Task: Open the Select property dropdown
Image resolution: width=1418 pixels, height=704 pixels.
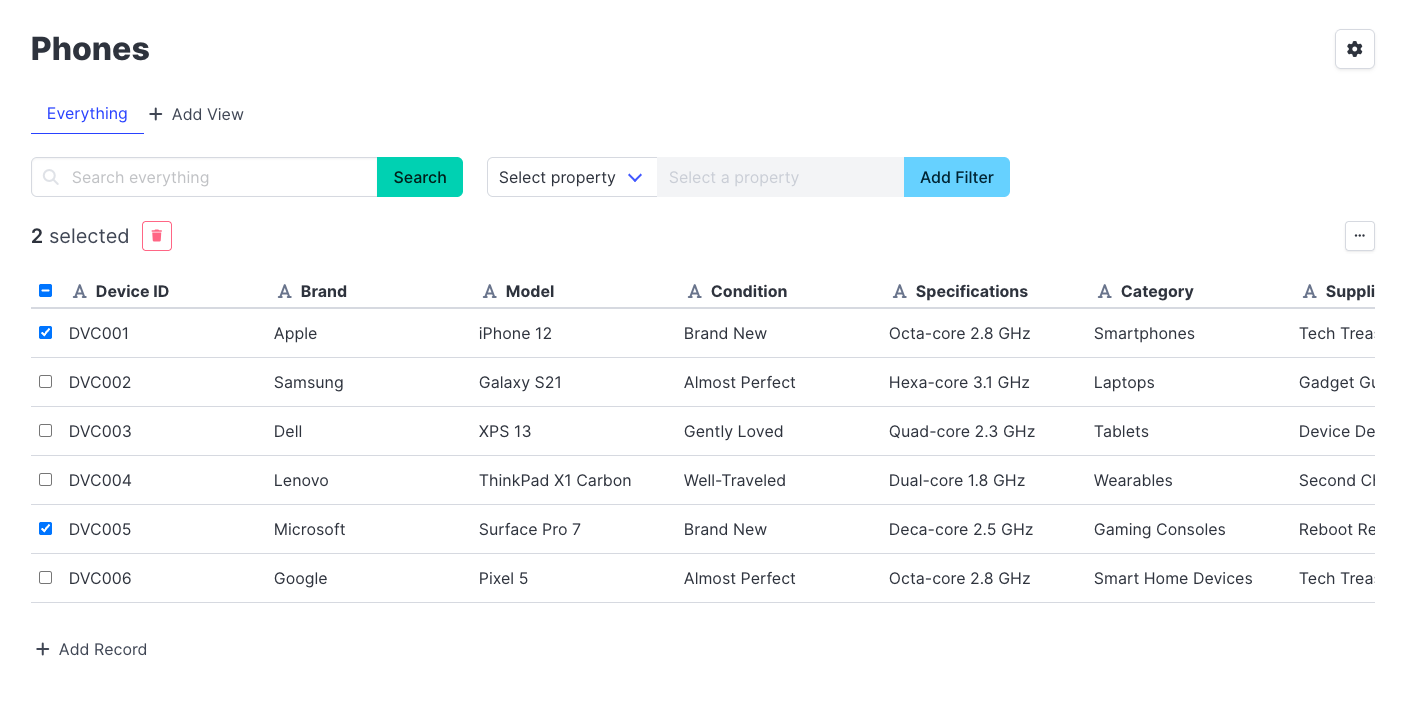Action: pos(571,177)
